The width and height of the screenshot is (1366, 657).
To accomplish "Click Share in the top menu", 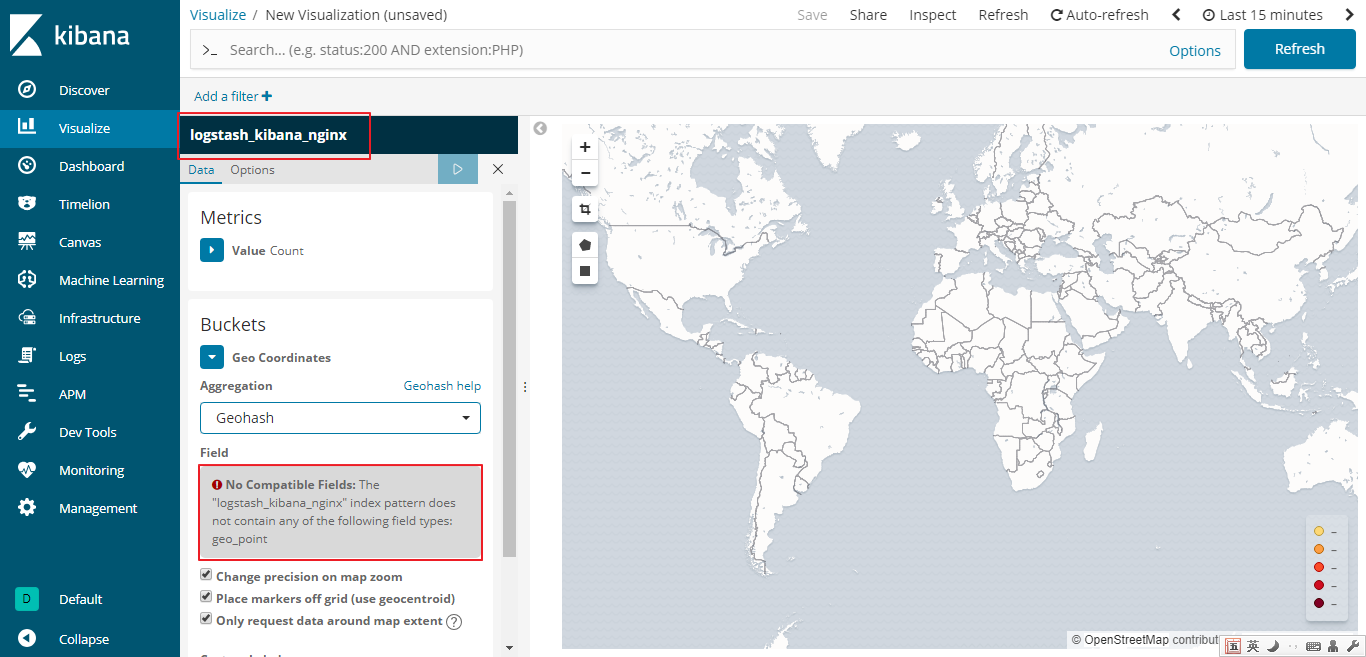I will [868, 15].
